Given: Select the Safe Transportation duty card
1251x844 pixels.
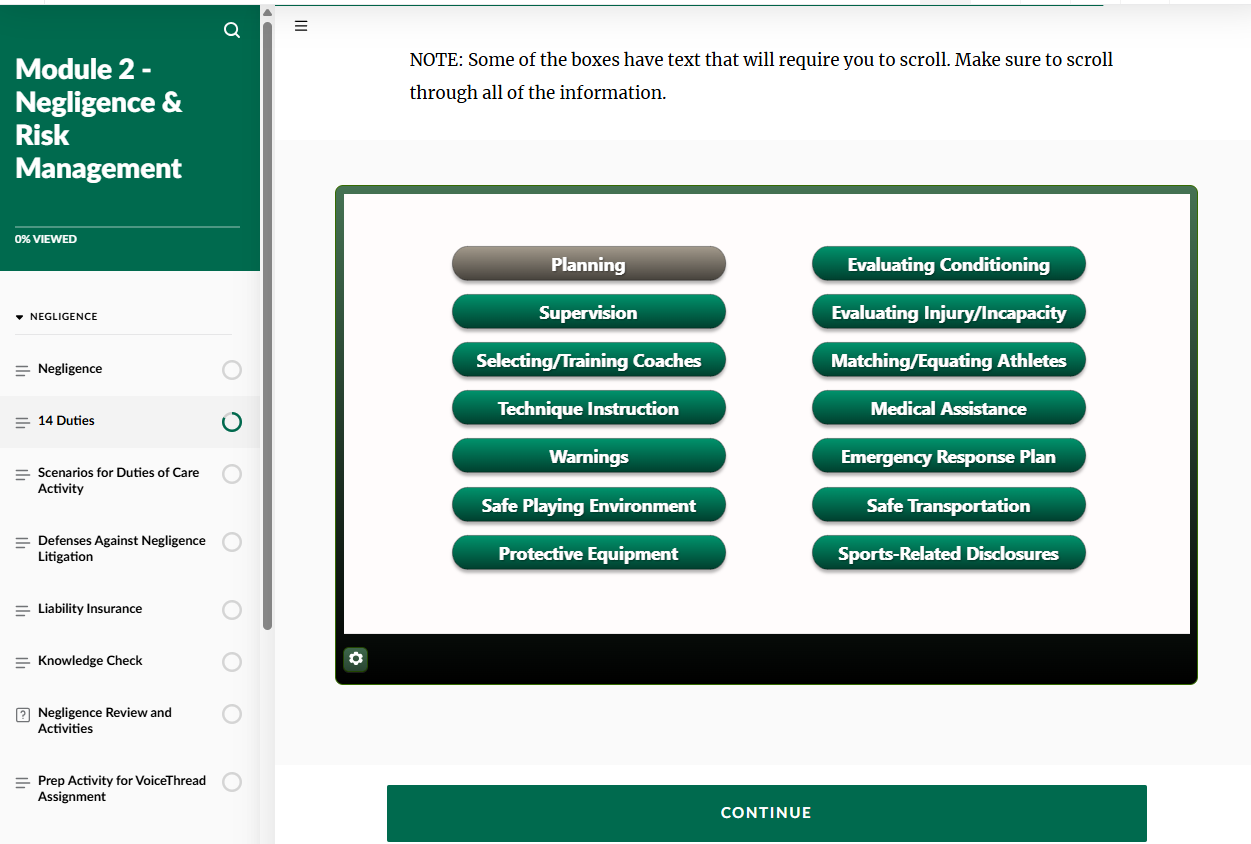Looking at the screenshot, I should [x=948, y=505].
